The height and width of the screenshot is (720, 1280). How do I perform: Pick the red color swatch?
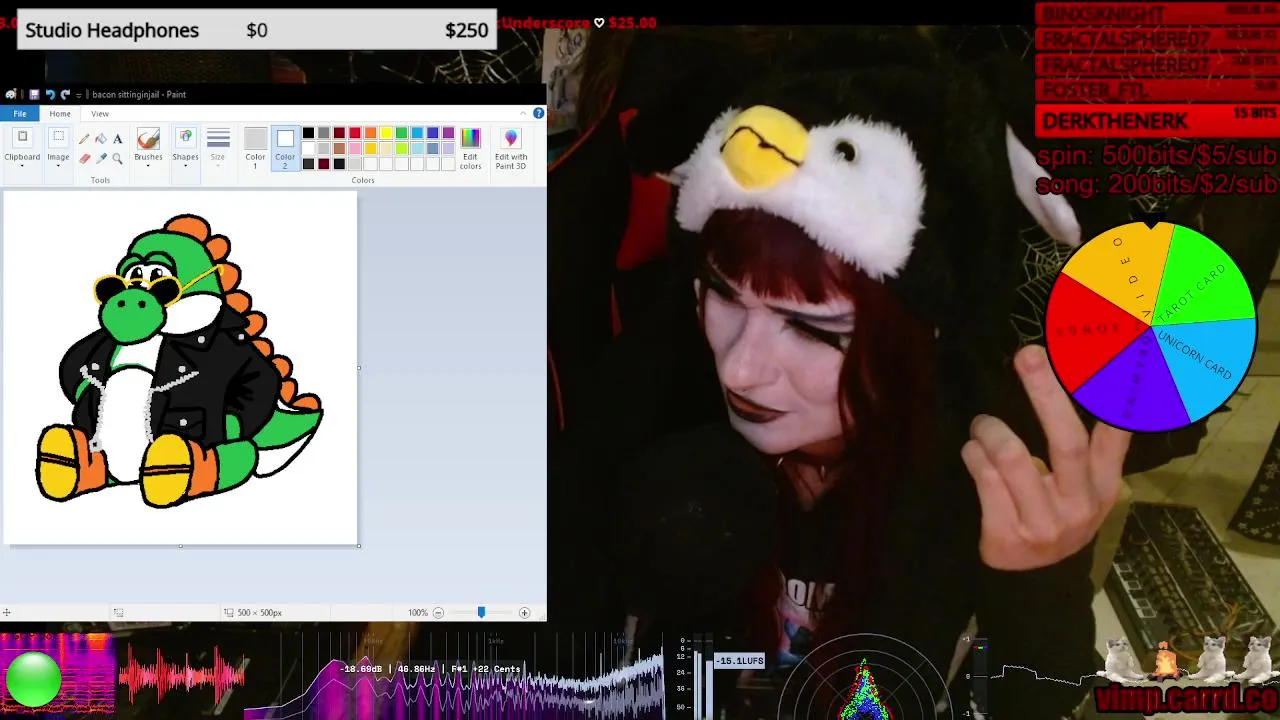(x=355, y=132)
